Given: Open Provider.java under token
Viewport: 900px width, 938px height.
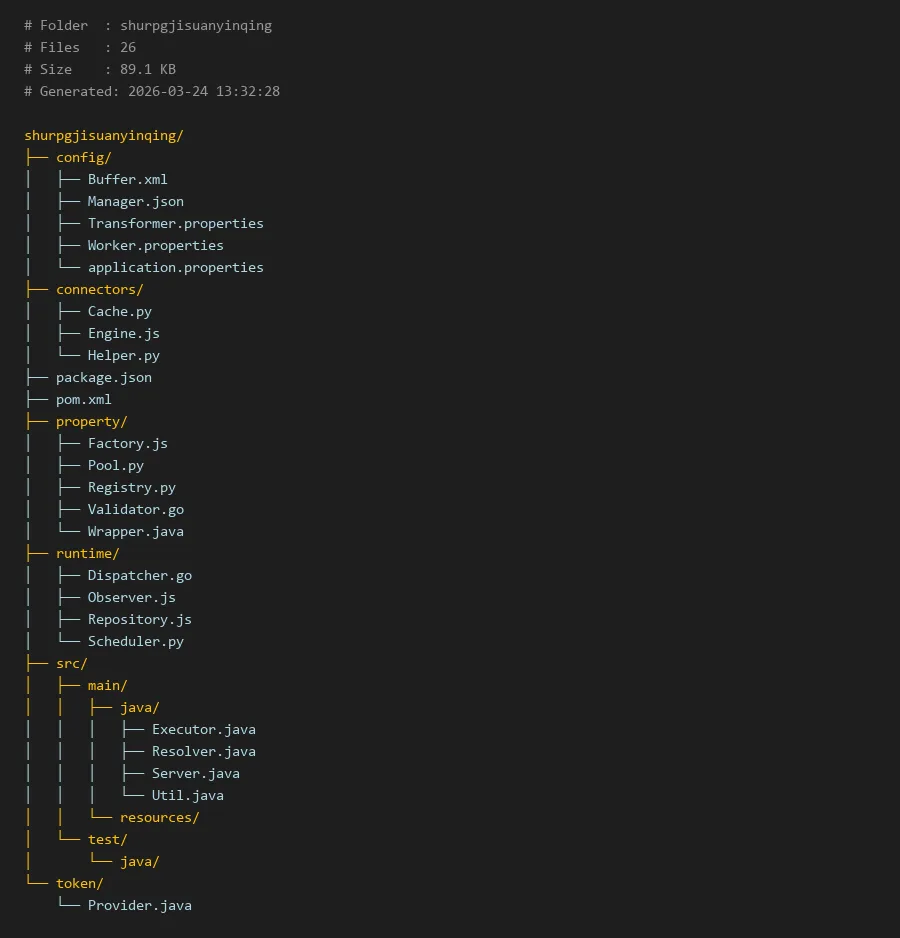Looking at the screenshot, I should pyautogui.click(x=139, y=905).
